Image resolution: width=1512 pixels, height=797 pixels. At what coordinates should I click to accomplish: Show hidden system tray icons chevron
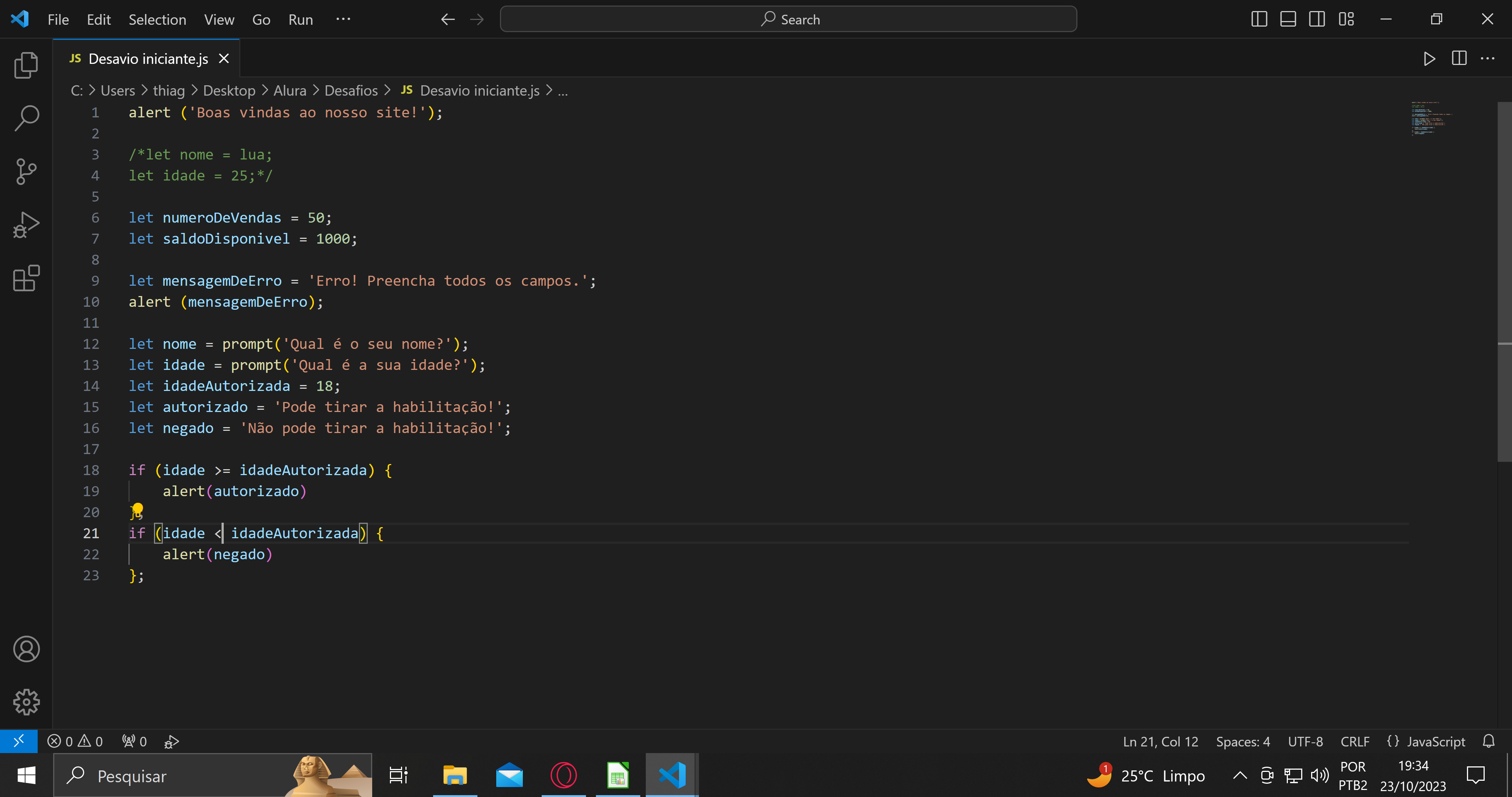[x=1240, y=776]
